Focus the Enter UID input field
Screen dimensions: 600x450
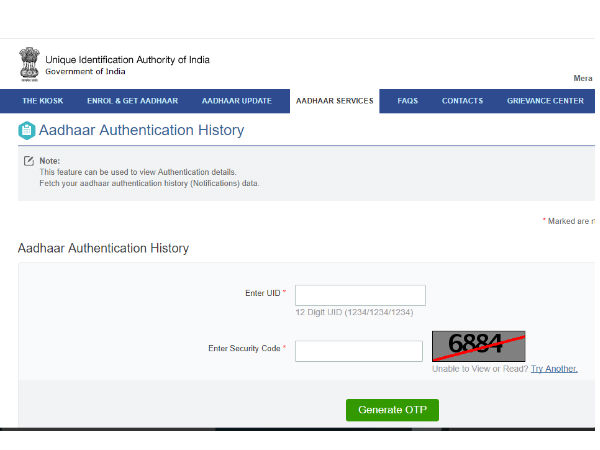pyautogui.click(x=360, y=295)
